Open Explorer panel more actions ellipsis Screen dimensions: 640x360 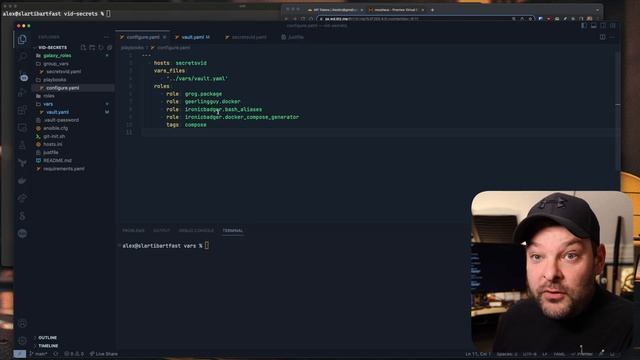click(107, 37)
